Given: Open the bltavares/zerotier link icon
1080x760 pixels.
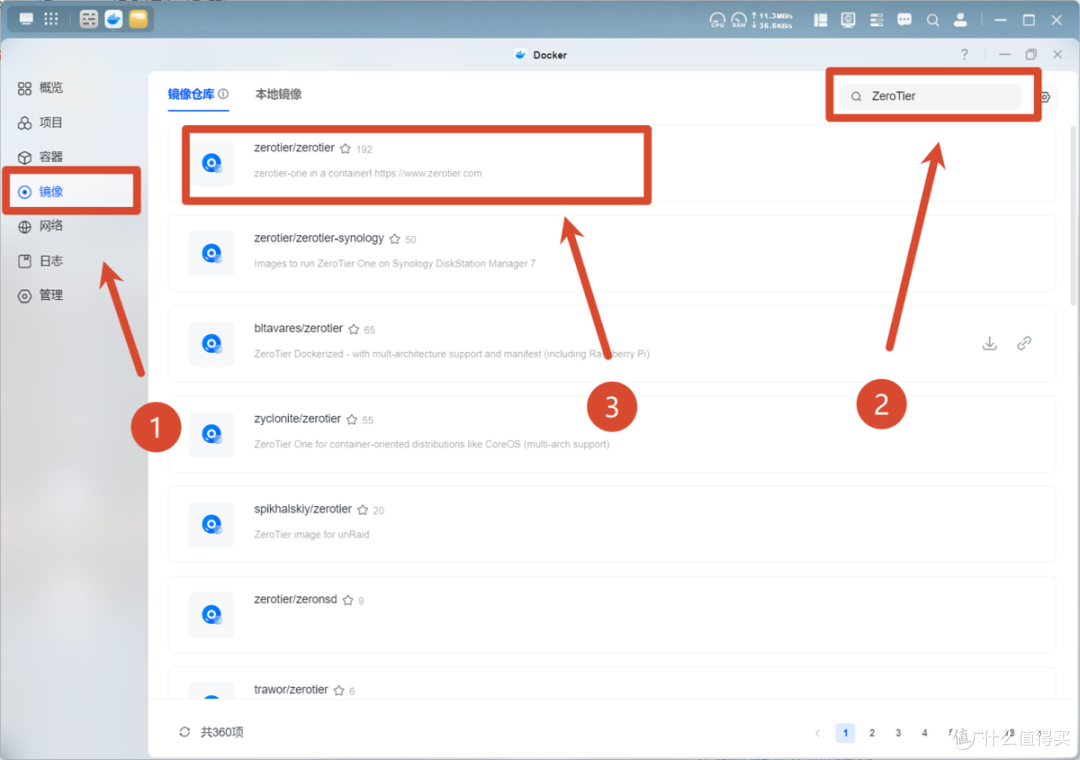Looking at the screenshot, I should pos(1024,343).
